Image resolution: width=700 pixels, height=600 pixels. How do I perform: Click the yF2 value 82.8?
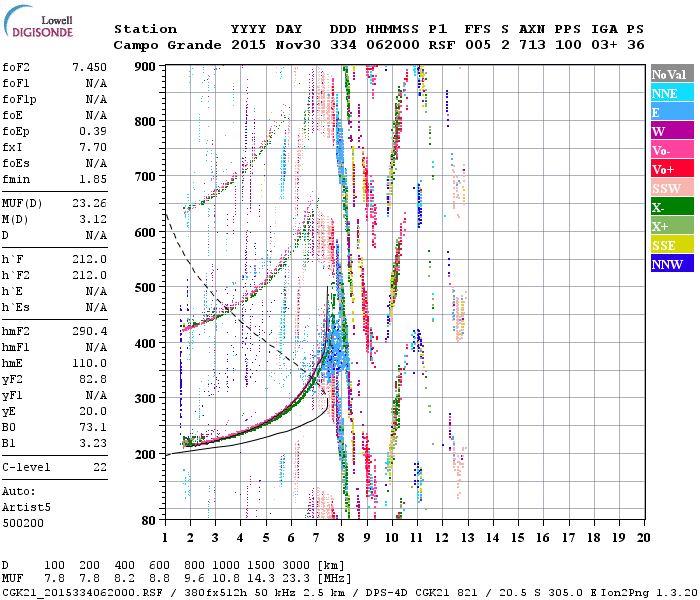93,379
